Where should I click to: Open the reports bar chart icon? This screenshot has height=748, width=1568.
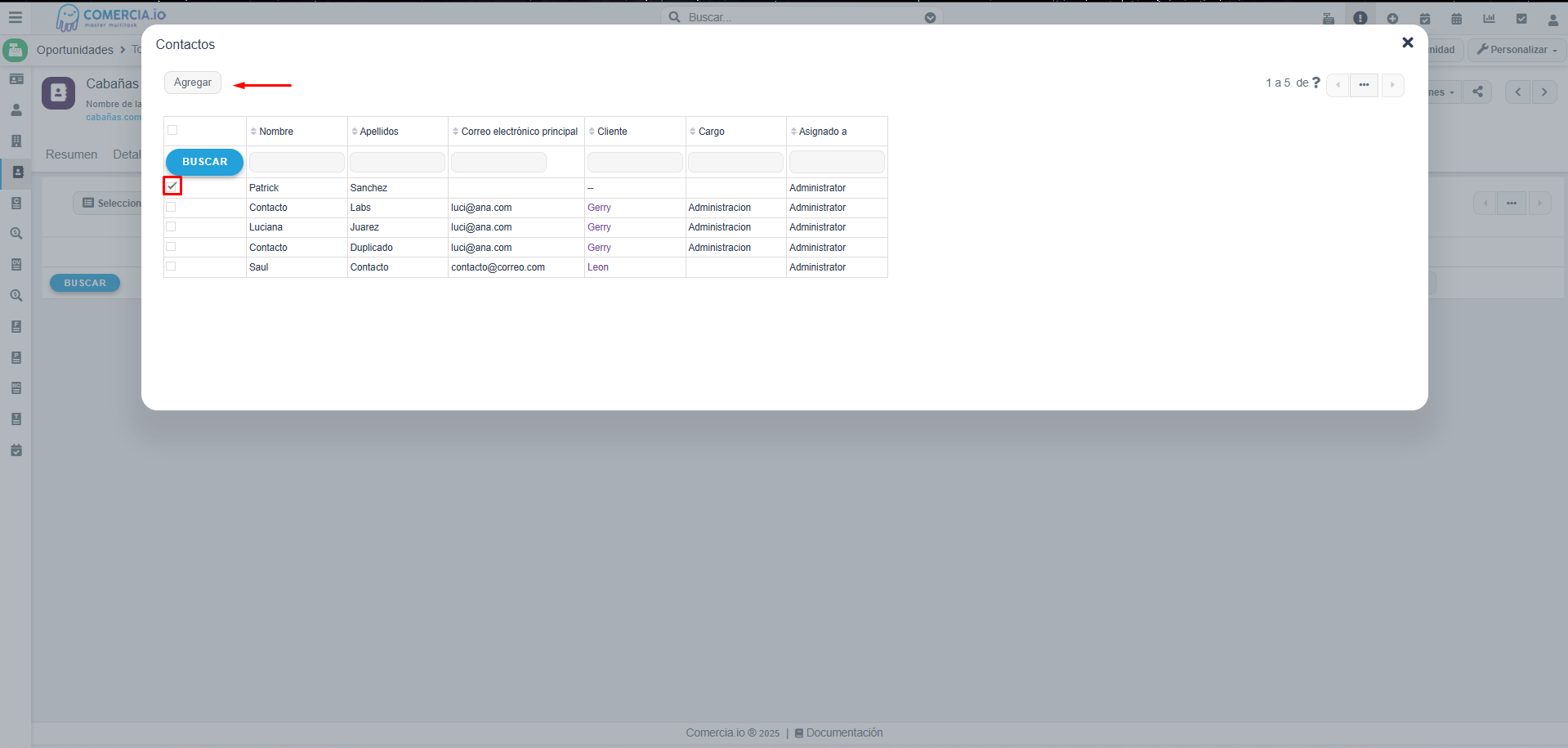point(1489,19)
